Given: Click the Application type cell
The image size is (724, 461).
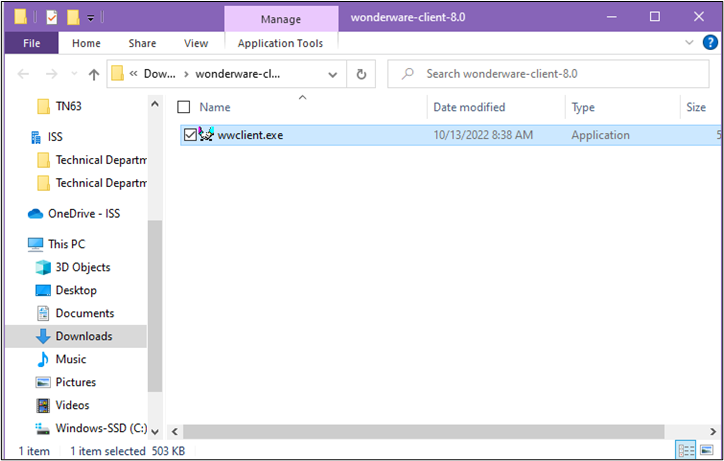Looking at the screenshot, I should (600, 135).
